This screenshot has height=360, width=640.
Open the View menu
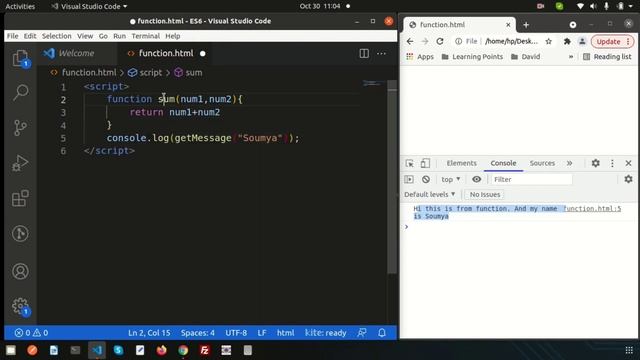85,36
